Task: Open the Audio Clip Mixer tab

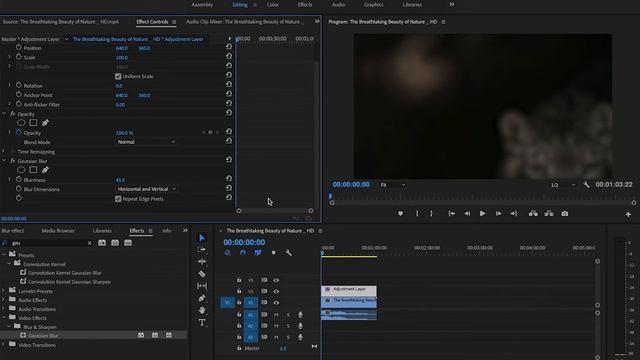Action: pyautogui.click(x=244, y=22)
